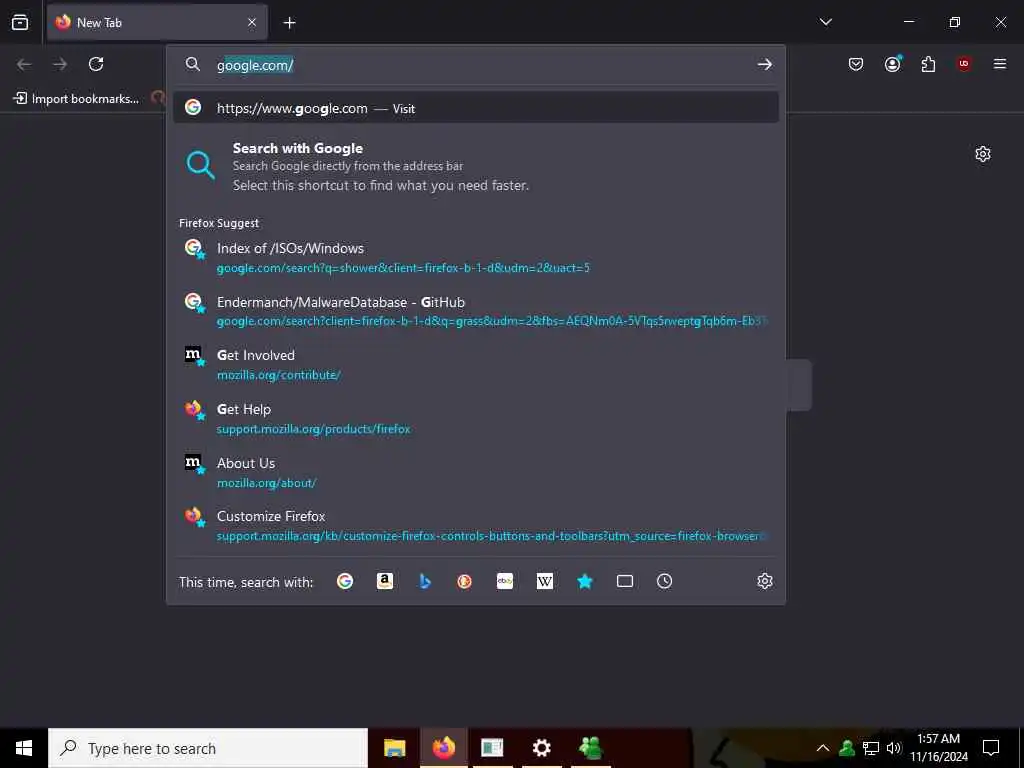Viewport: 1024px width, 768px height.
Task: Open the Firefox application menu hamburger
Action: [1000, 64]
